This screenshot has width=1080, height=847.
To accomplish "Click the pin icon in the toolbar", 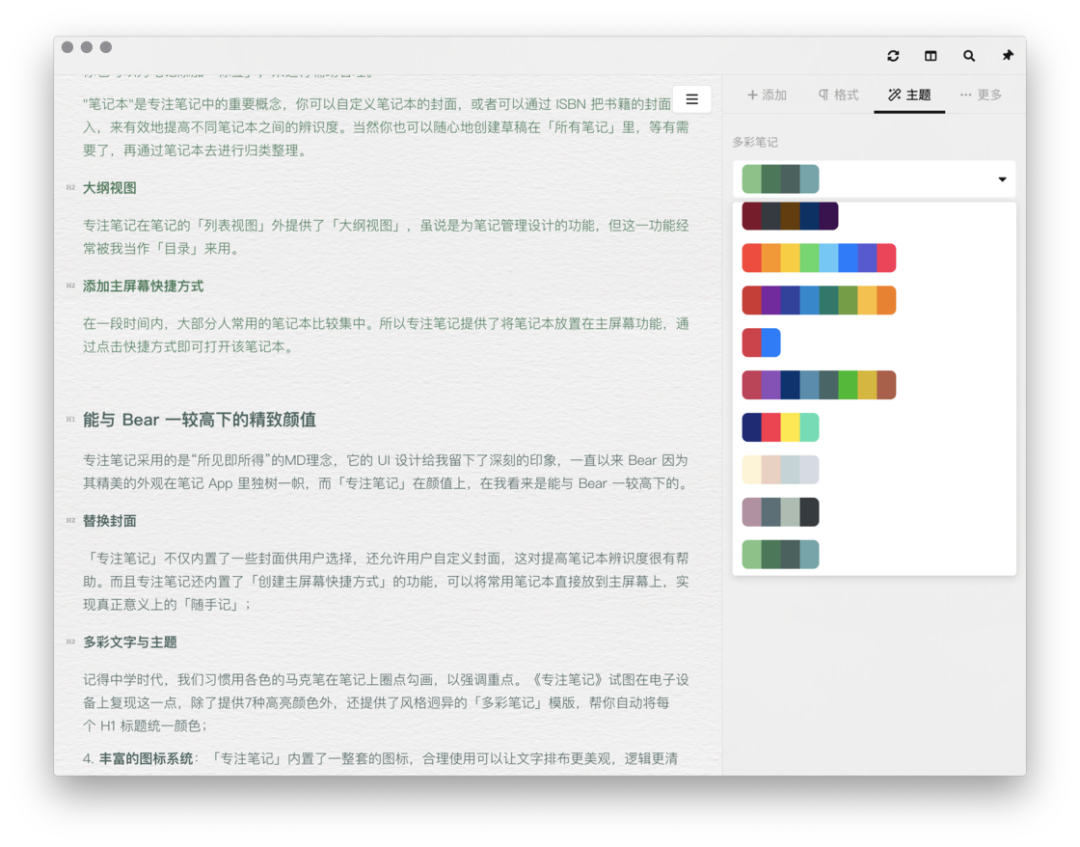I will pos(1007,55).
